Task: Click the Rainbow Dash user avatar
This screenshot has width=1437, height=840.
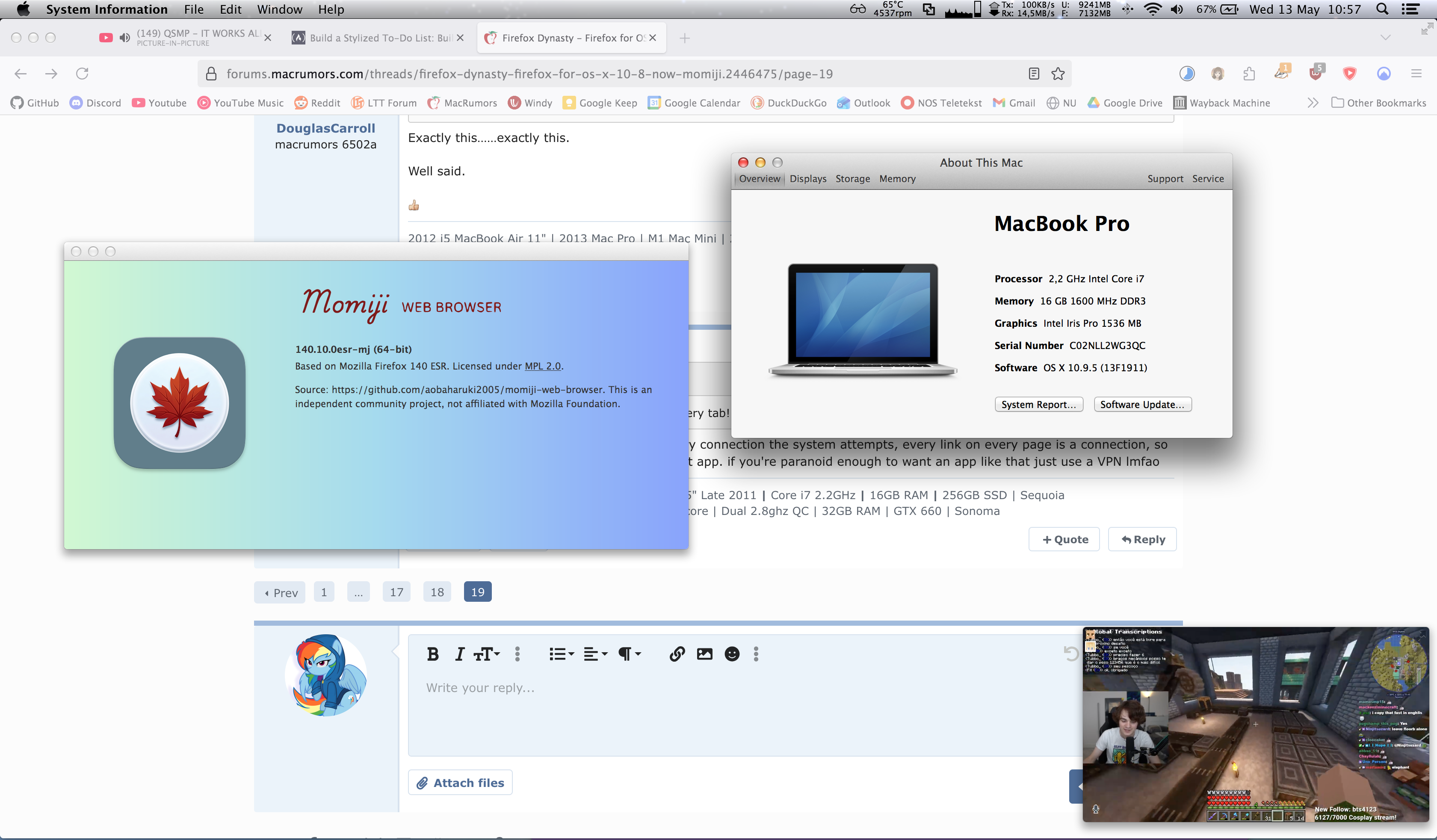Action: pyautogui.click(x=325, y=675)
